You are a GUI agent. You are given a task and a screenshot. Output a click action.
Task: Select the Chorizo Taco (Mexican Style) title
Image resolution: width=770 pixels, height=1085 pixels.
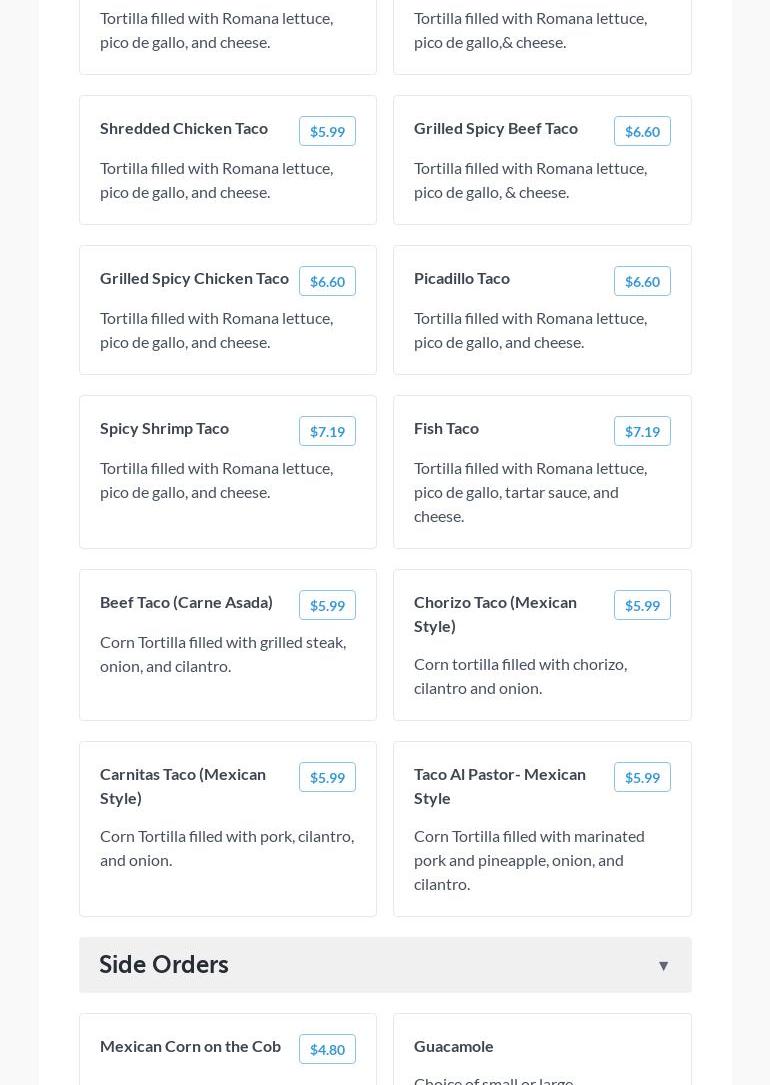coord(495,614)
